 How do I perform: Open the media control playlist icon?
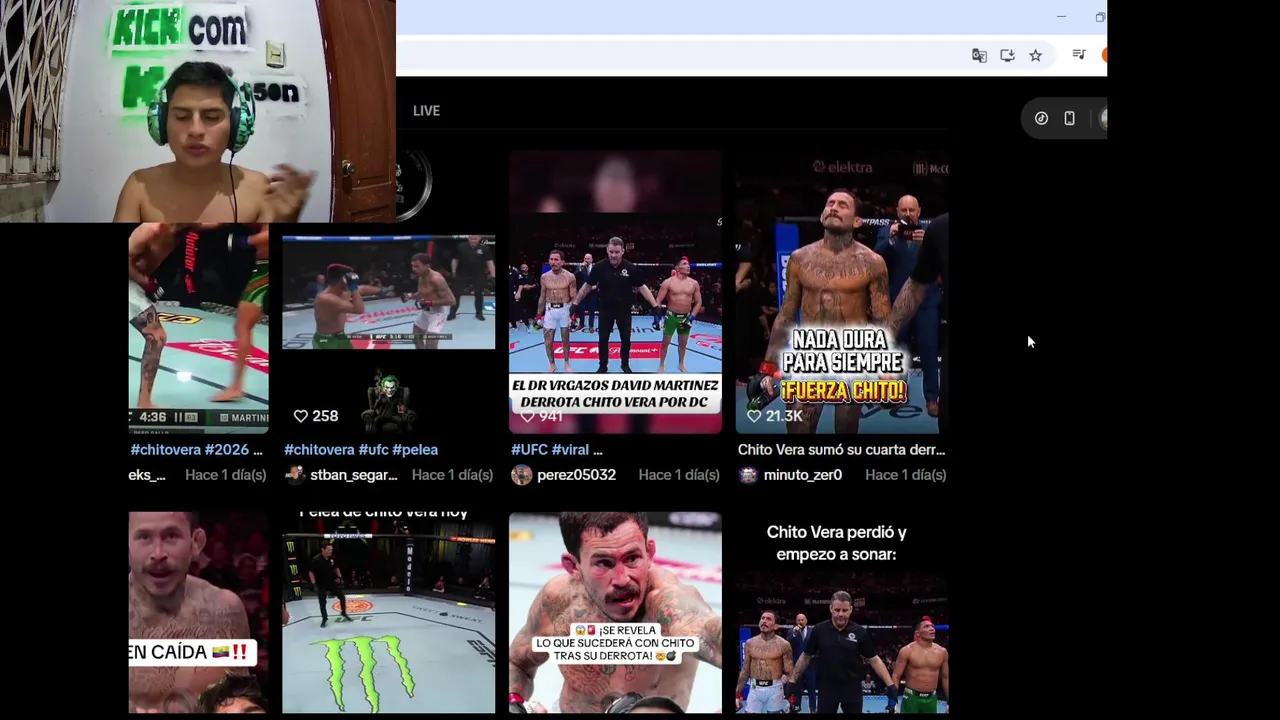[x=1079, y=55]
